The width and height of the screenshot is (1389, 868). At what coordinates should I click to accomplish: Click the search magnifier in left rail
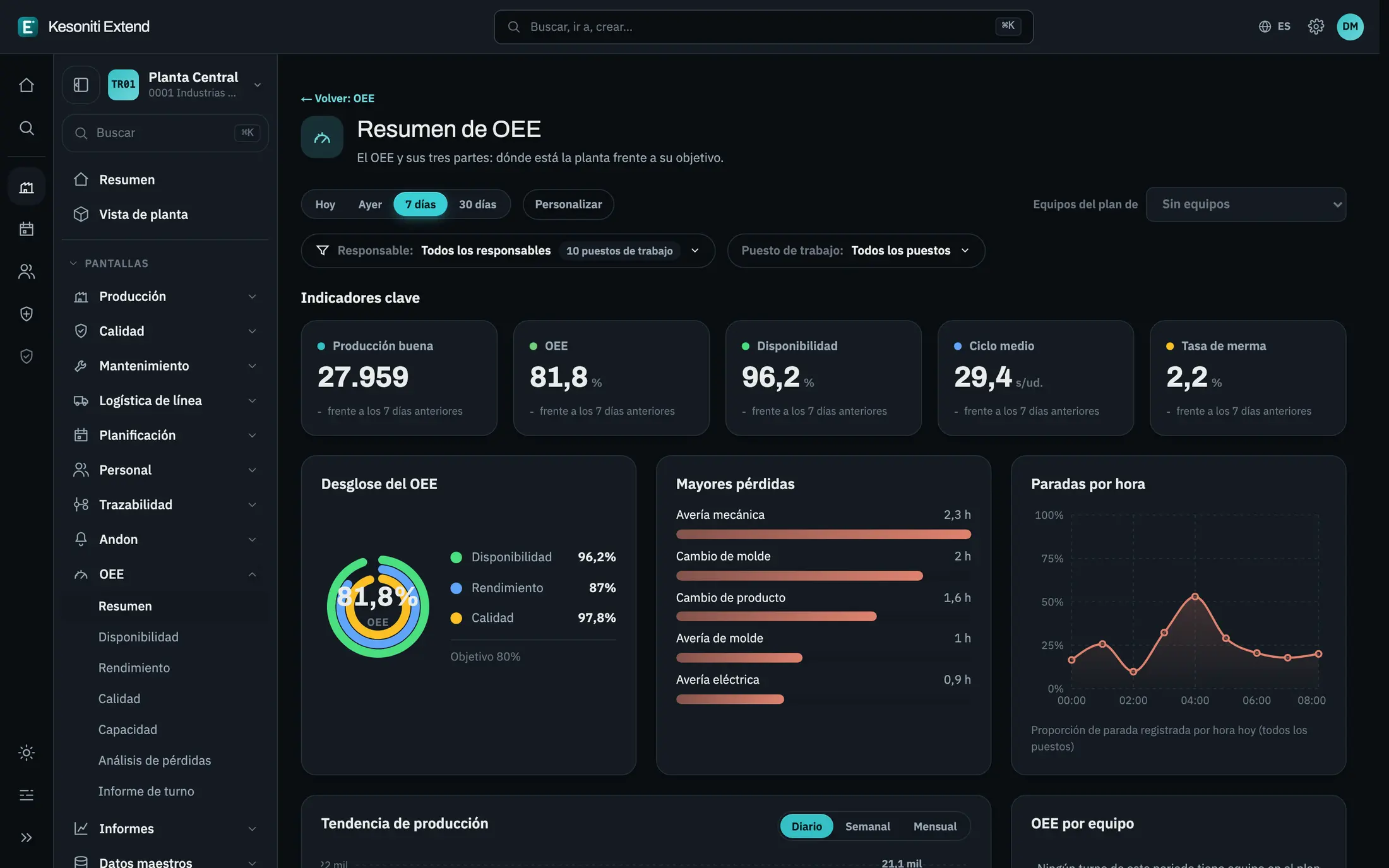27,128
